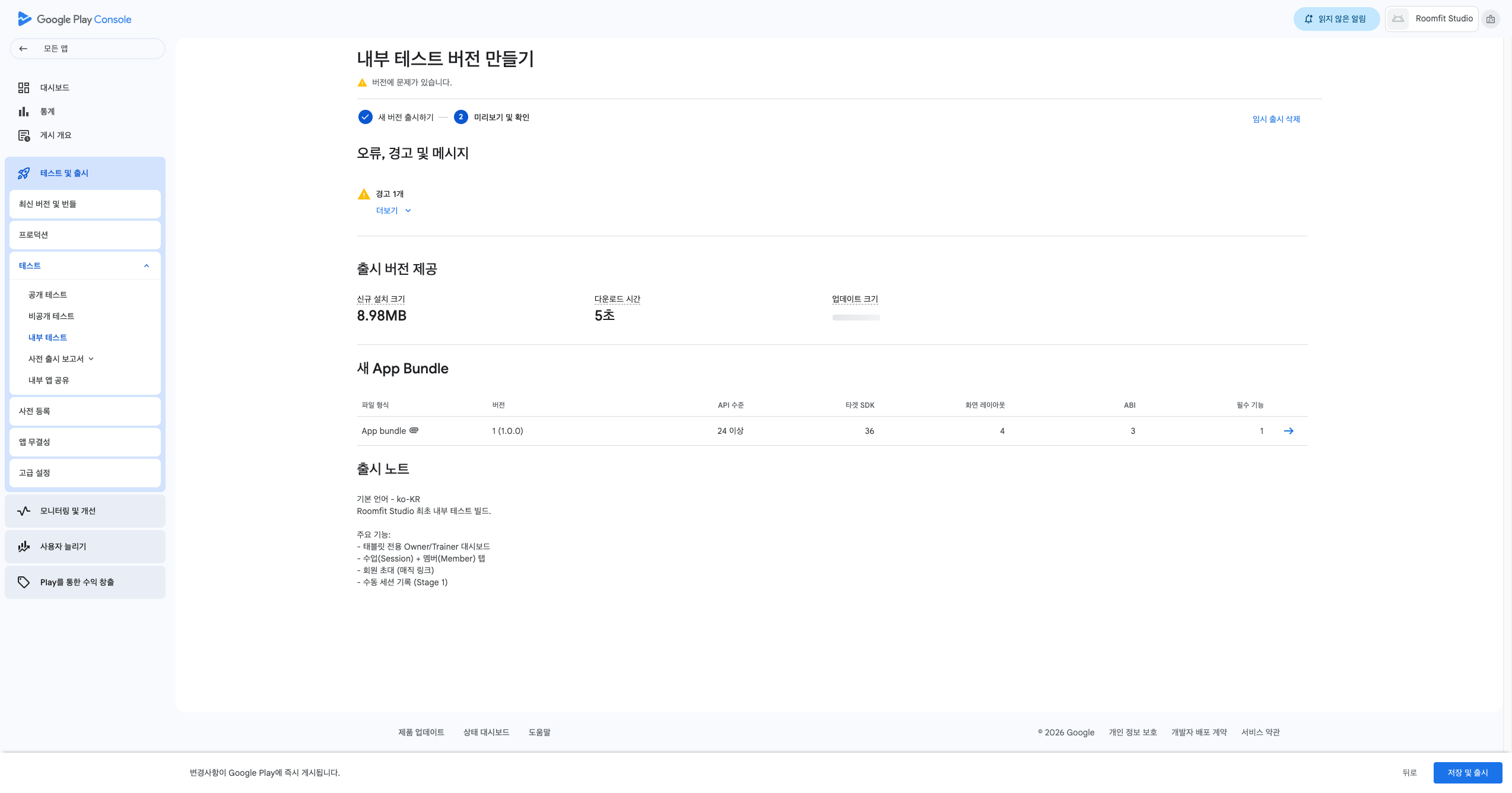Click the rocket icon for 테스트 및 출시
The image size is (1512, 793).
pyautogui.click(x=24, y=173)
